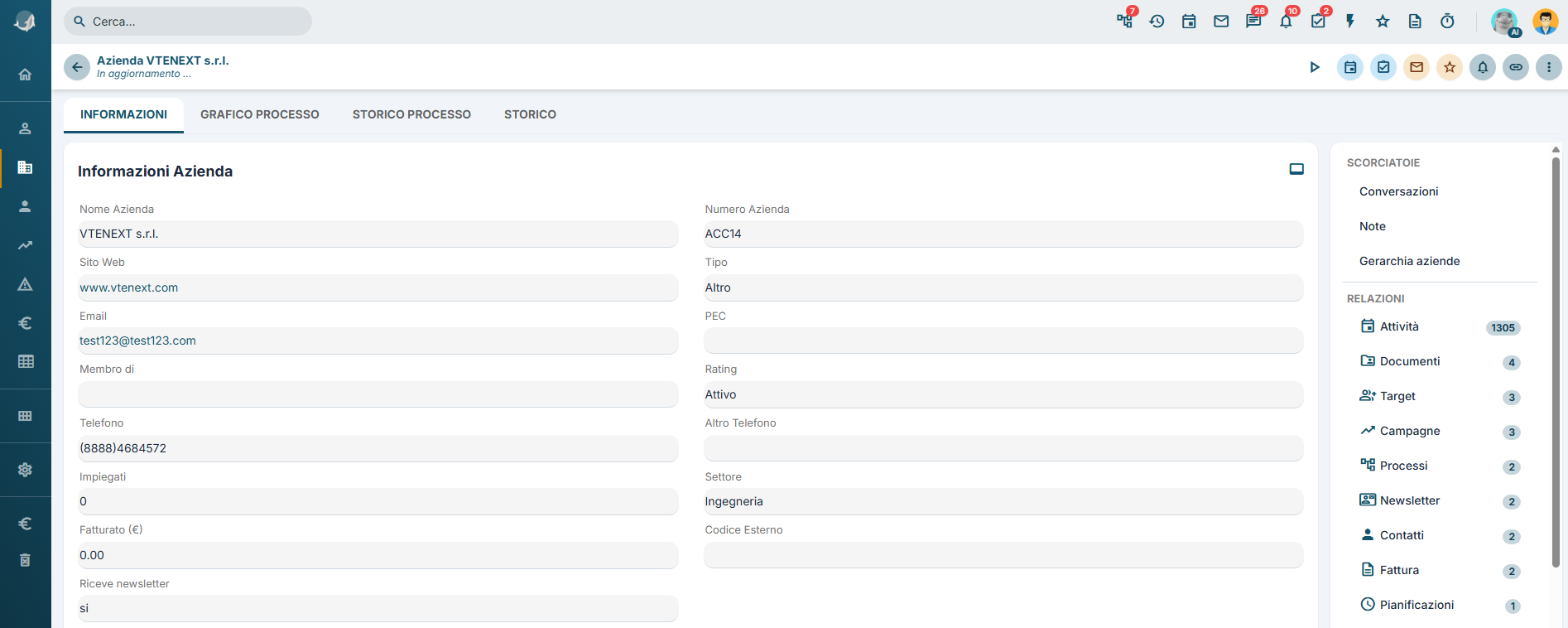Open favorites star icon in top bar
This screenshot has height=628, width=1568.
tap(1383, 22)
